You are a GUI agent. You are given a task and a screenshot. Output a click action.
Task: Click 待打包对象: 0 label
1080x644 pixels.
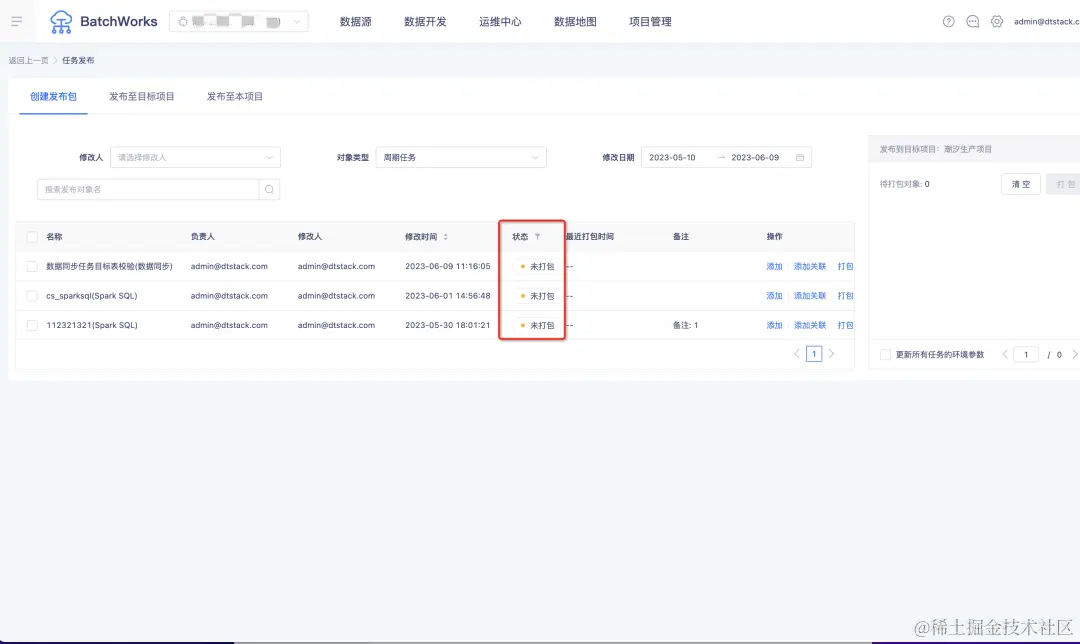click(904, 184)
